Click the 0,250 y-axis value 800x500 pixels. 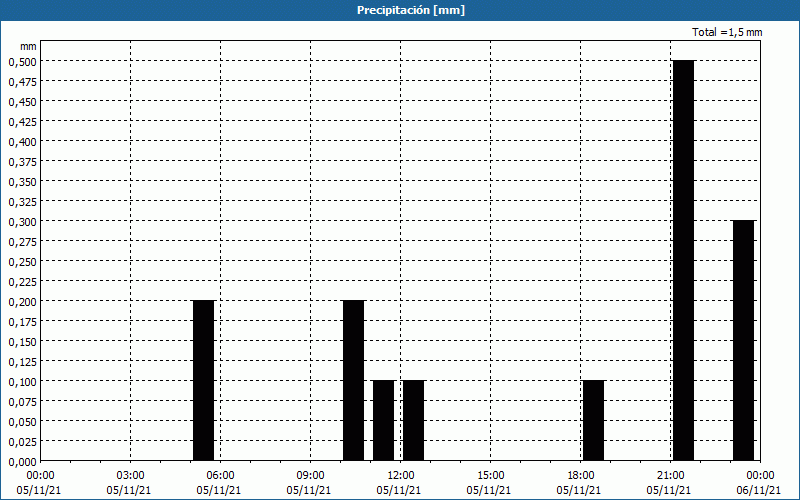[x=22, y=262]
